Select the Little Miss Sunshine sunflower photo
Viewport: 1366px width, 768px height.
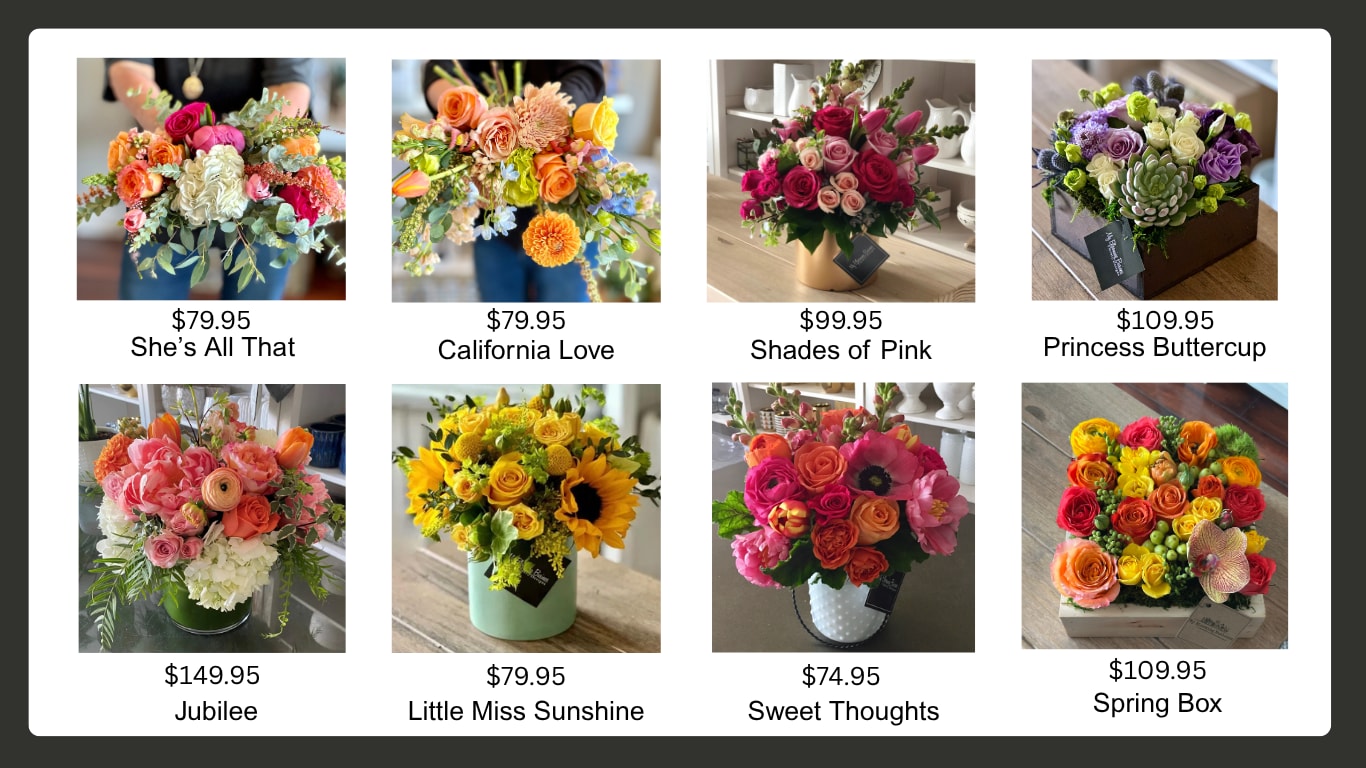[526, 518]
